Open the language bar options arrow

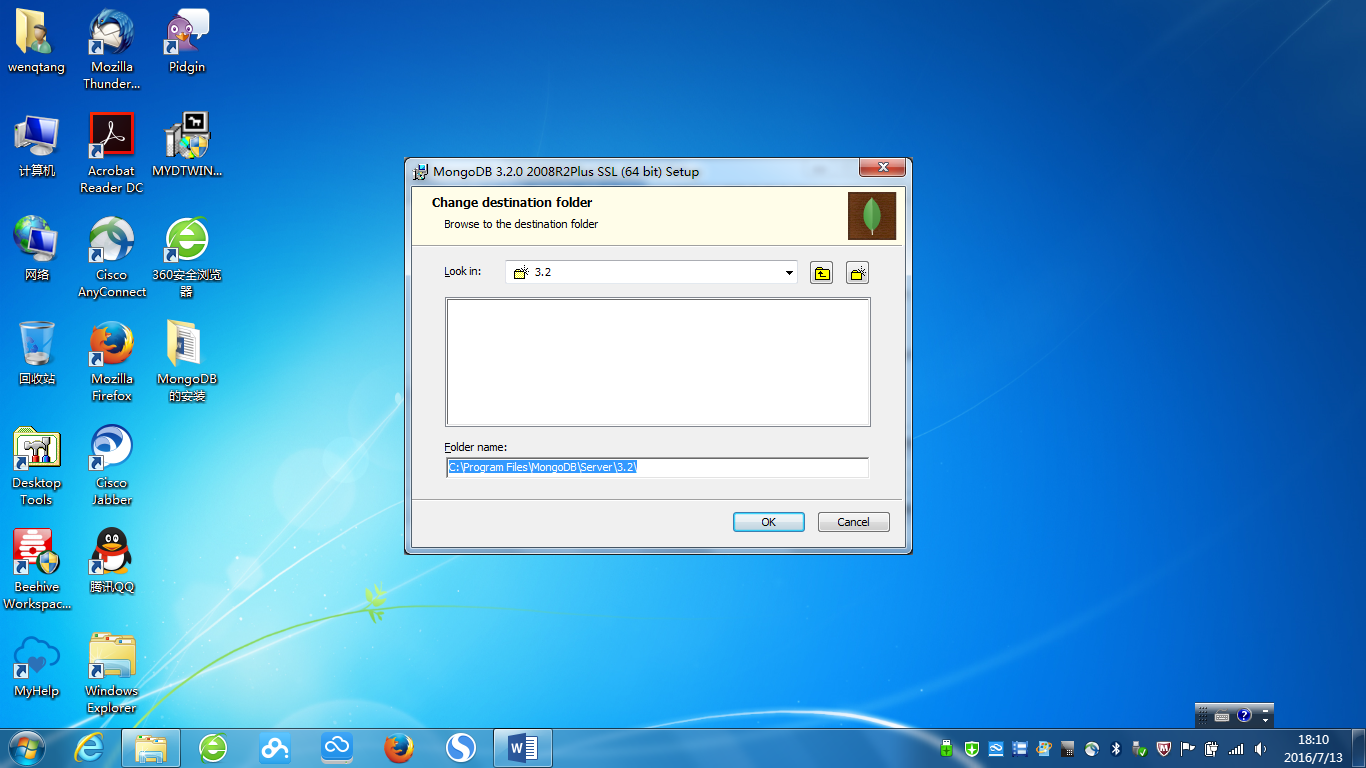coord(1265,721)
